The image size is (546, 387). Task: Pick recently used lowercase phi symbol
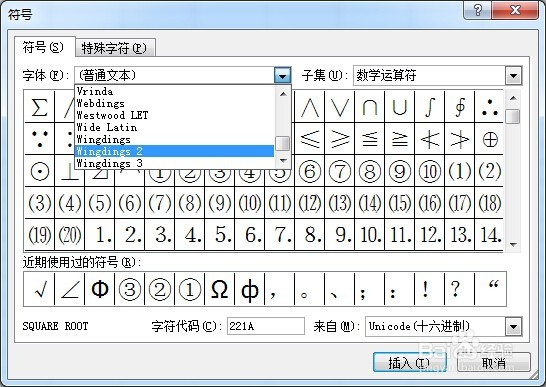[x=250, y=289]
